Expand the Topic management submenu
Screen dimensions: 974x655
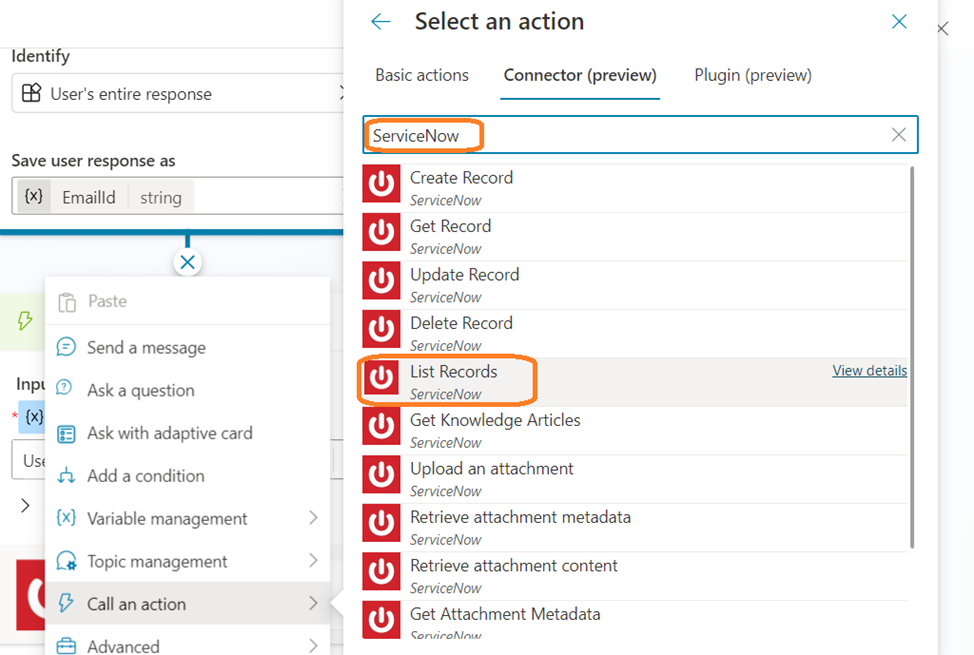[x=313, y=561]
